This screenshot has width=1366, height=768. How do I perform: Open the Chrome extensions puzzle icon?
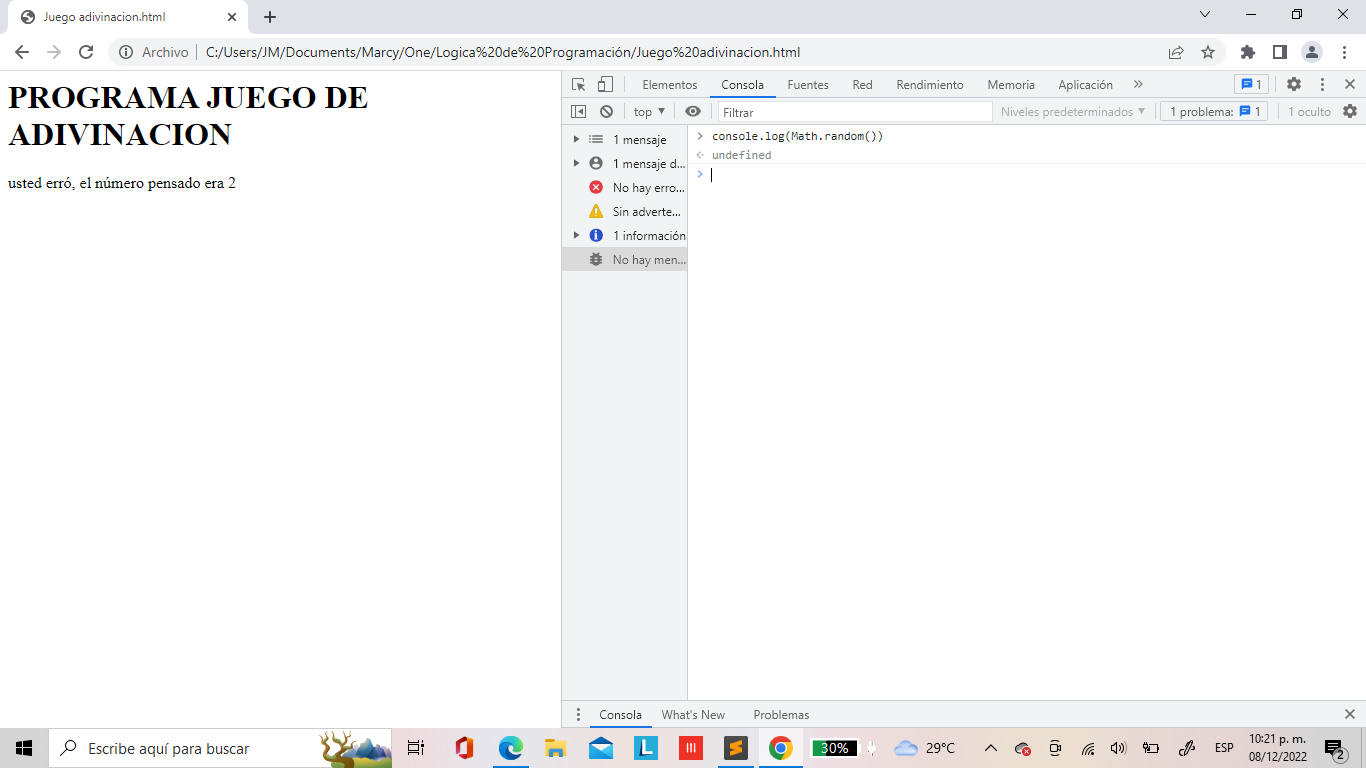pyautogui.click(x=1248, y=52)
